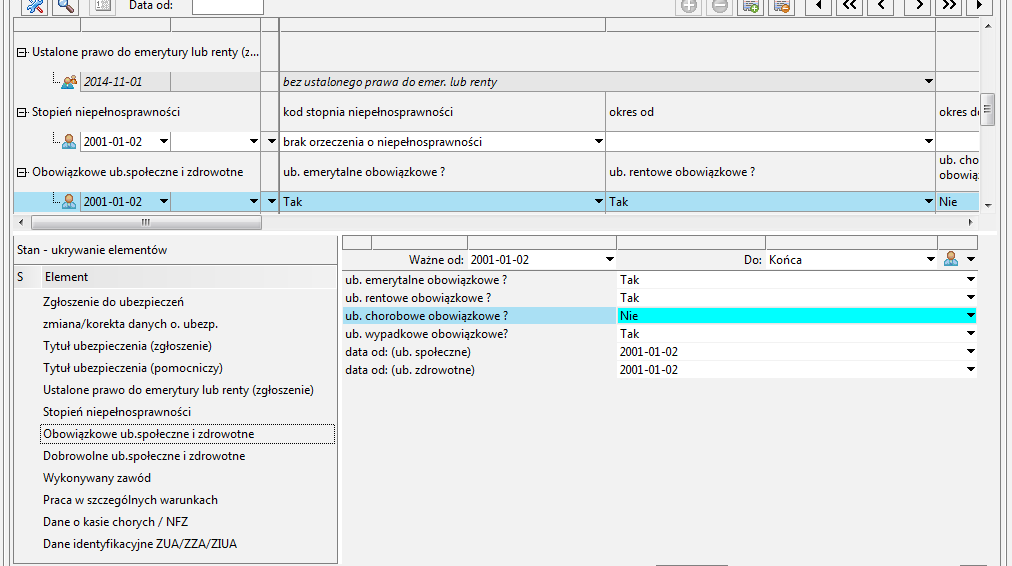Click the delete record icon with orange mark
This screenshot has height=566, width=1012.
782,6
